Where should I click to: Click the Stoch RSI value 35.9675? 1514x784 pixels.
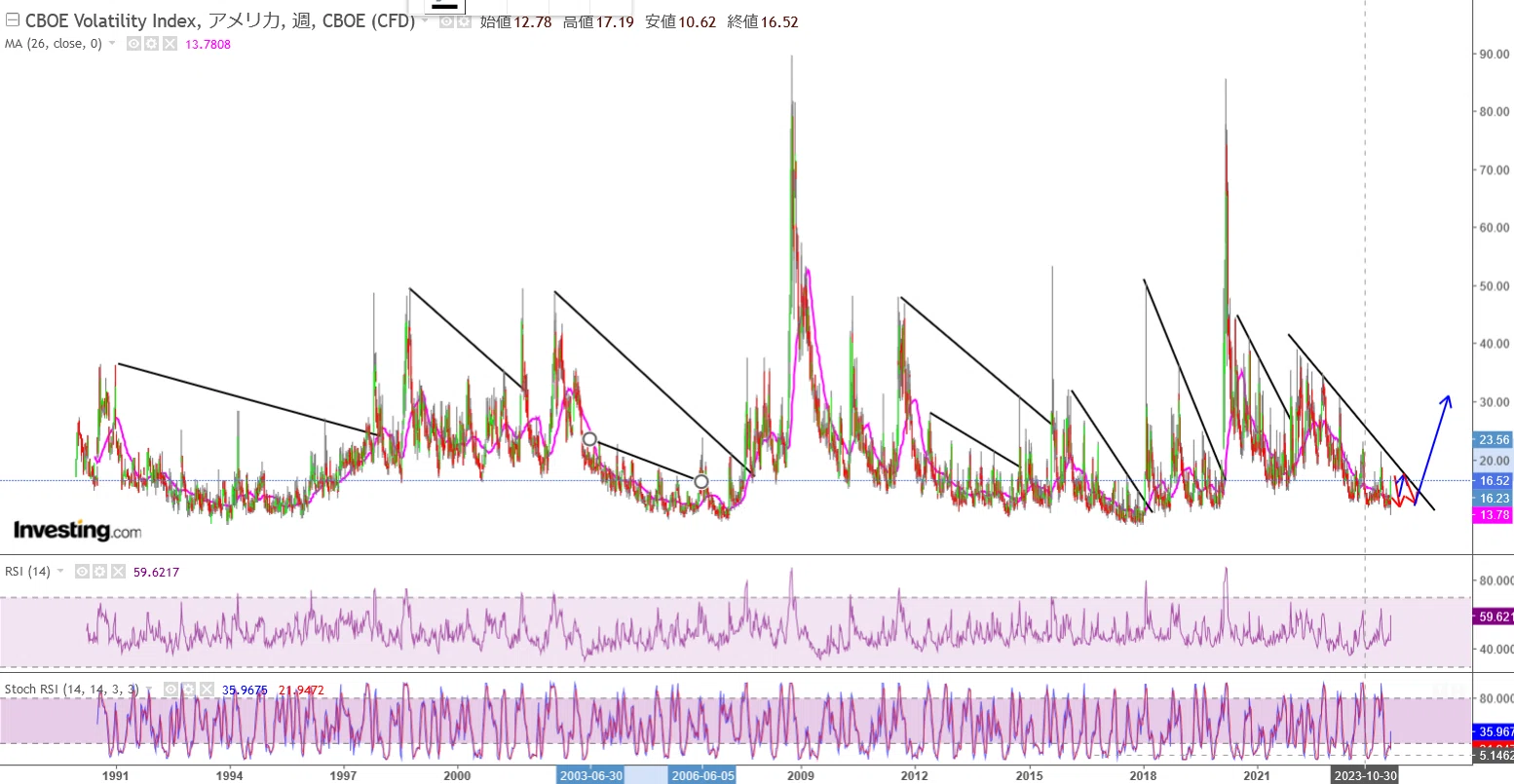pos(246,690)
